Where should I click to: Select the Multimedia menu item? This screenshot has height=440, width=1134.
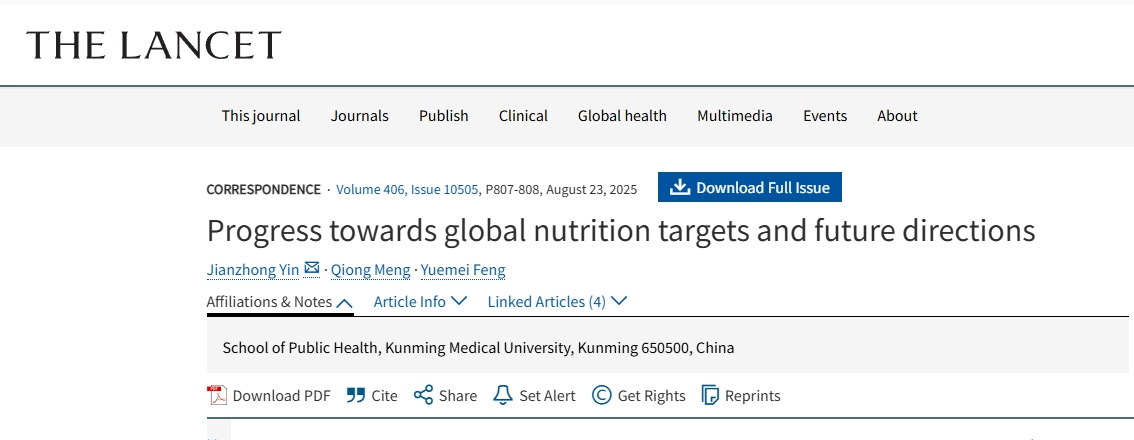[735, 116]
